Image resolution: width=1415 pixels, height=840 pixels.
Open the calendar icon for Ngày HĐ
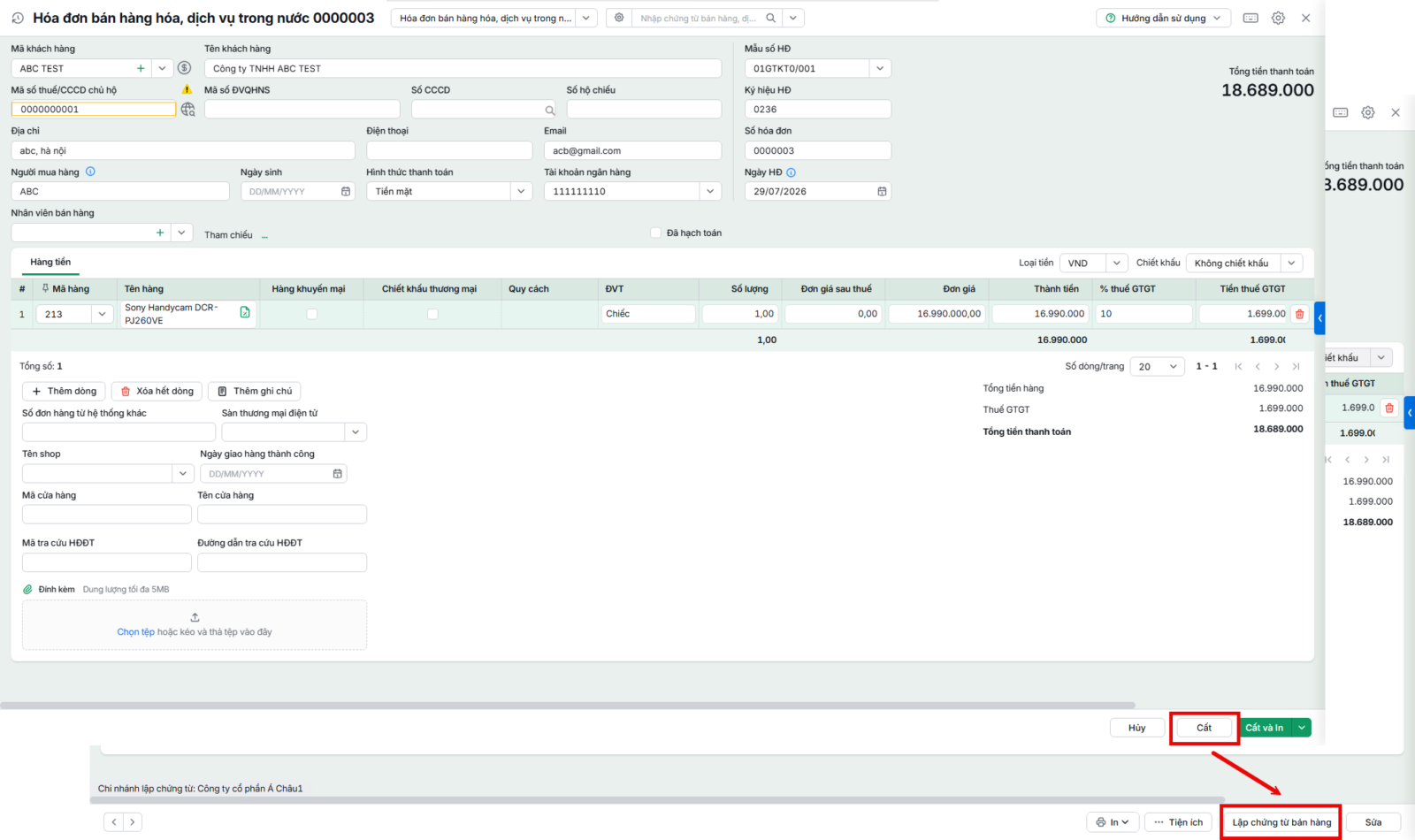click(882, 191)
